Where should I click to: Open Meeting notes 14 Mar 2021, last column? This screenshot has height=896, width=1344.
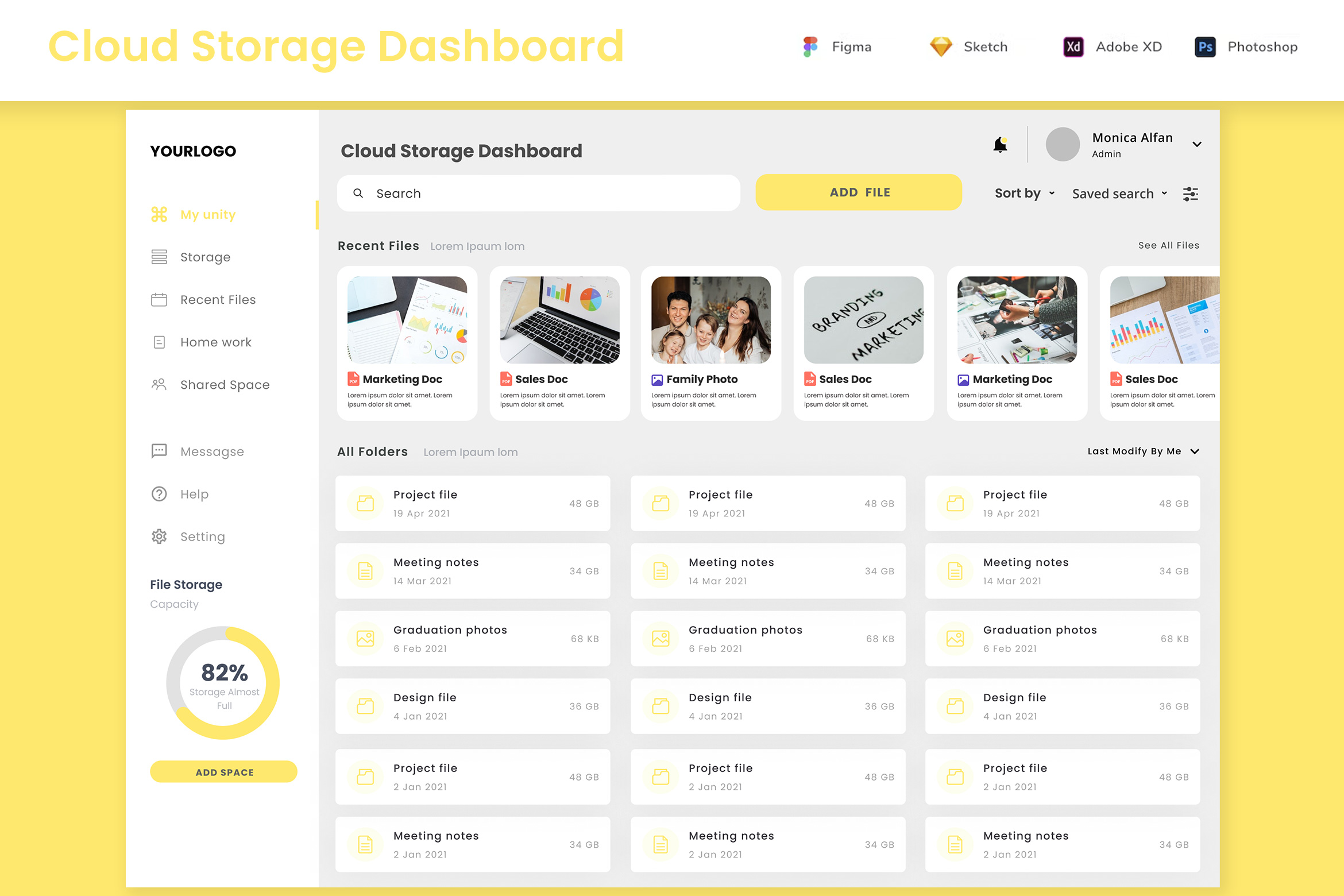click(x=1063, y=571)
